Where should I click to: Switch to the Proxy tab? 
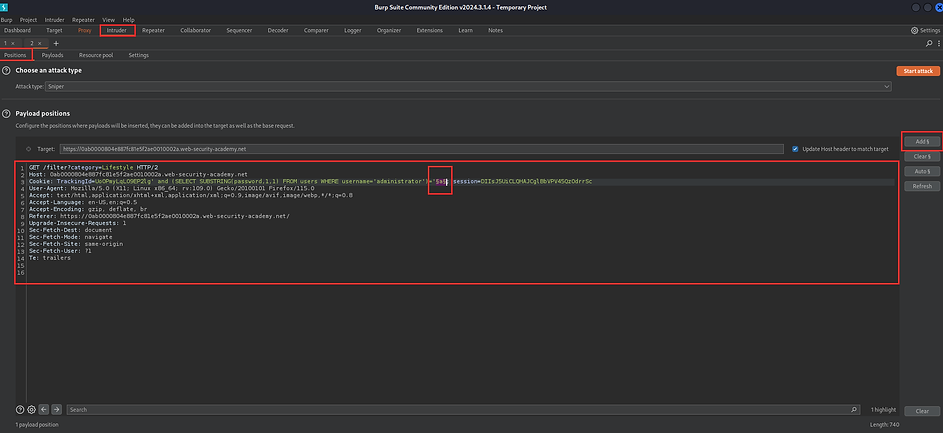[x=85, y=30]
